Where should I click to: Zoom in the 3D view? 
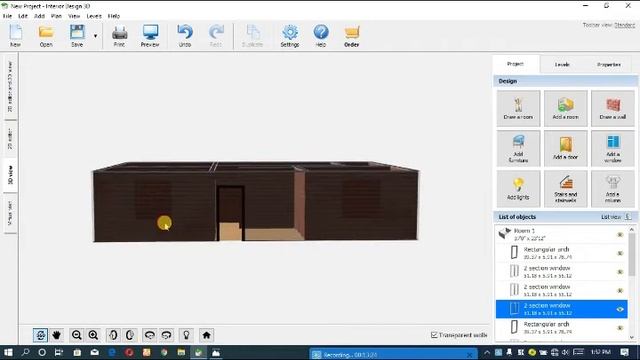(93, 335)
